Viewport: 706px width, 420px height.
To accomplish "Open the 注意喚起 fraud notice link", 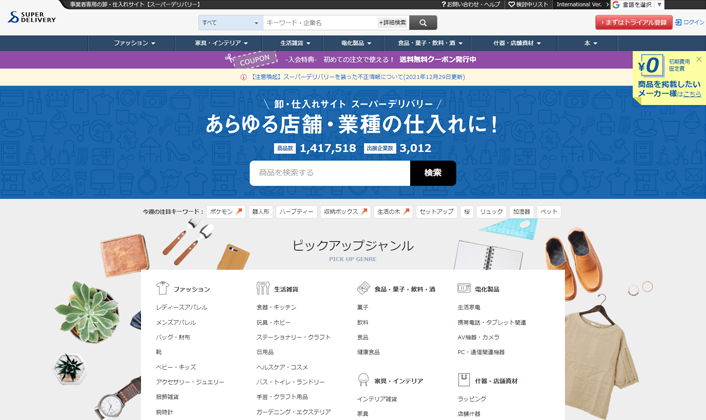I will (357, 77).
